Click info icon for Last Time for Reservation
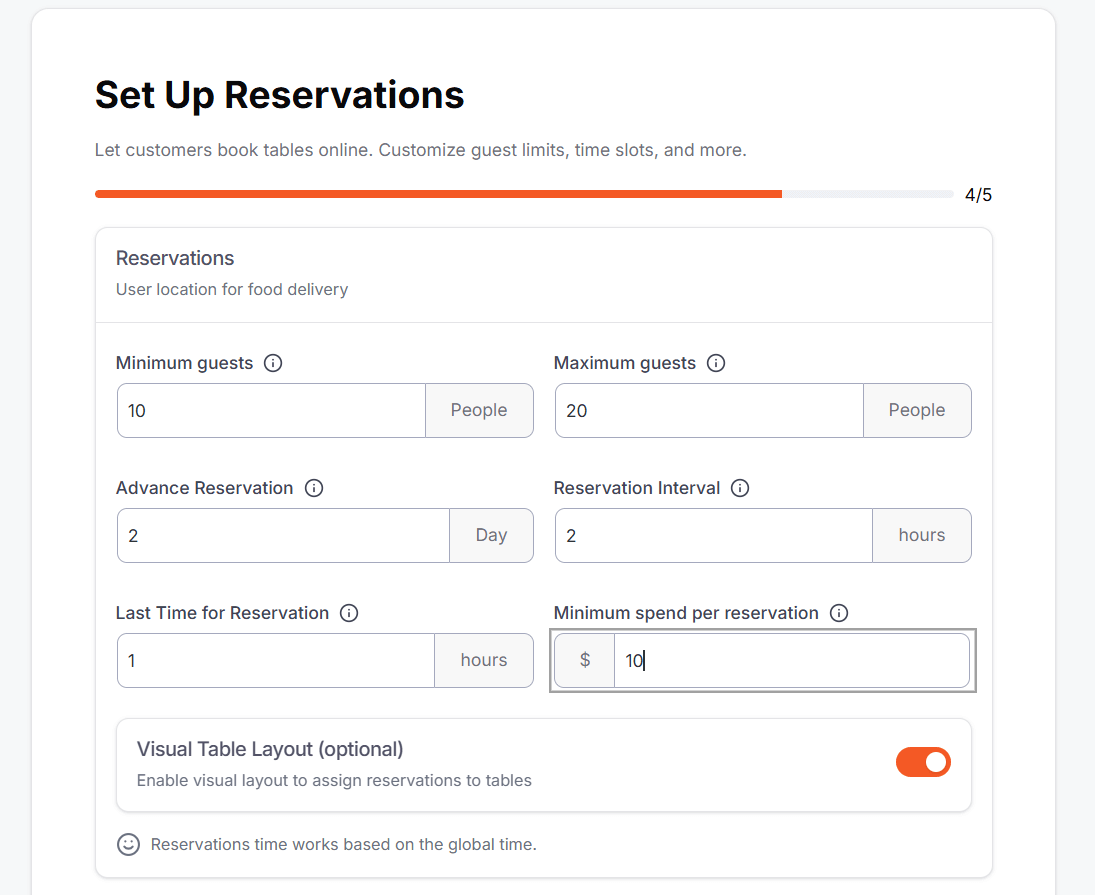Viewport: 1095px width, 895px height. coord(349,613)
